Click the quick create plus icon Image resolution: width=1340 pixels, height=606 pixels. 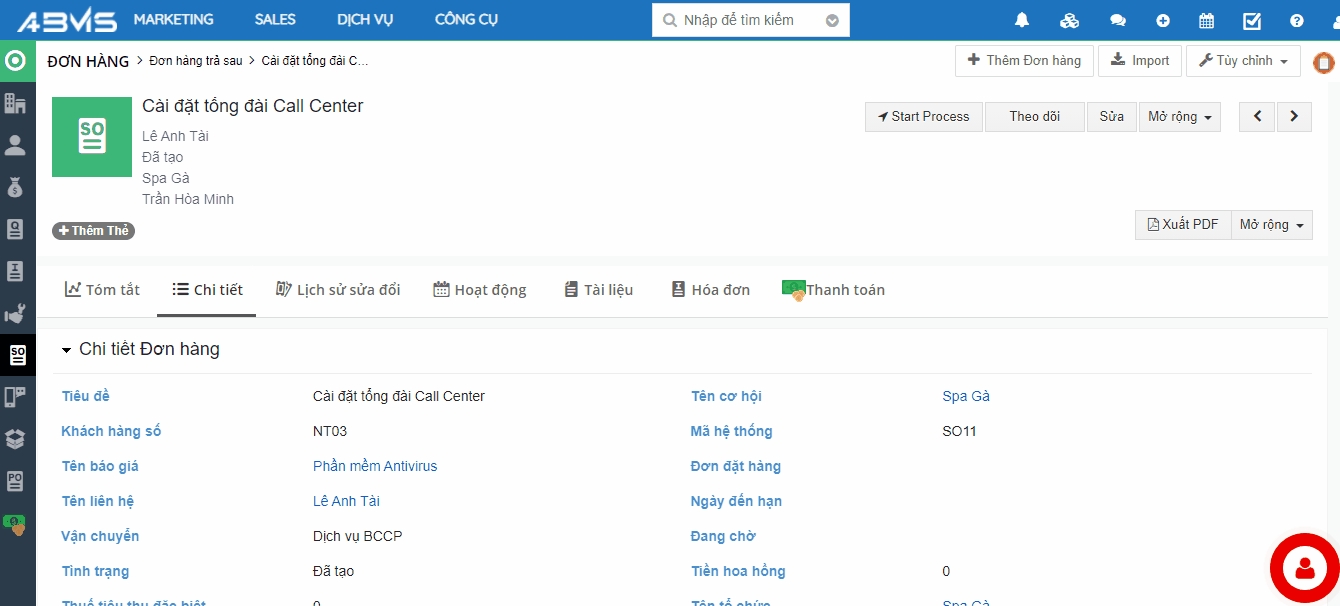coord(1163,20)
